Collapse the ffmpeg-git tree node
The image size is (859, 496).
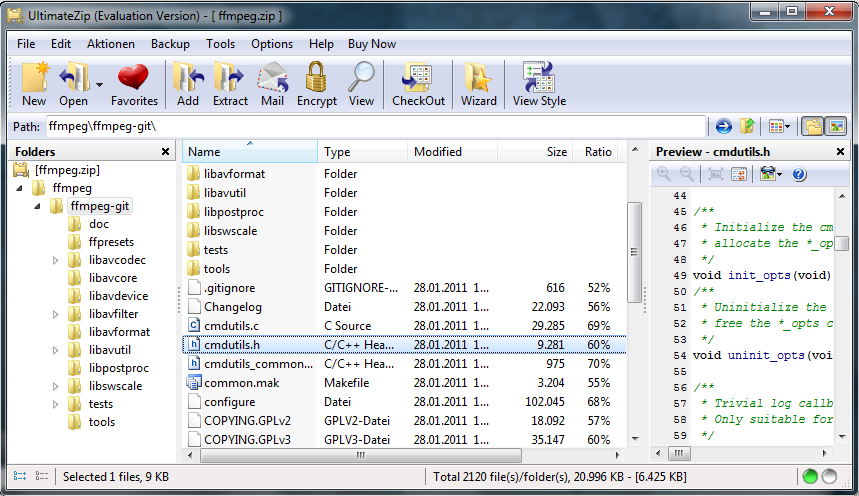pos(37,206)
